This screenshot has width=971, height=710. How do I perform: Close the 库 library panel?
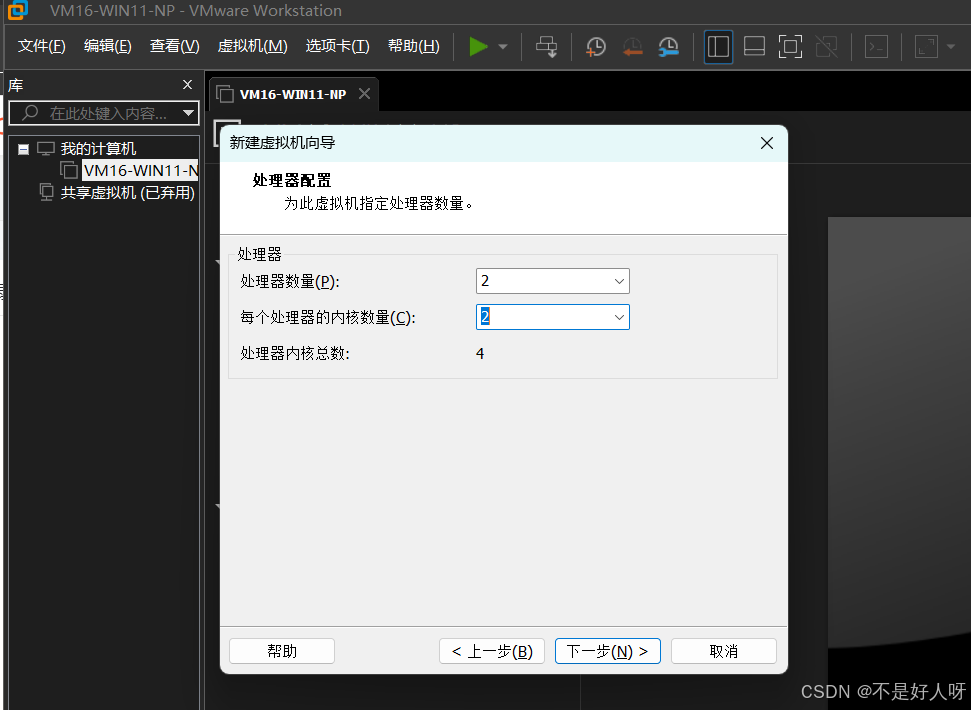tap(188, 85)
